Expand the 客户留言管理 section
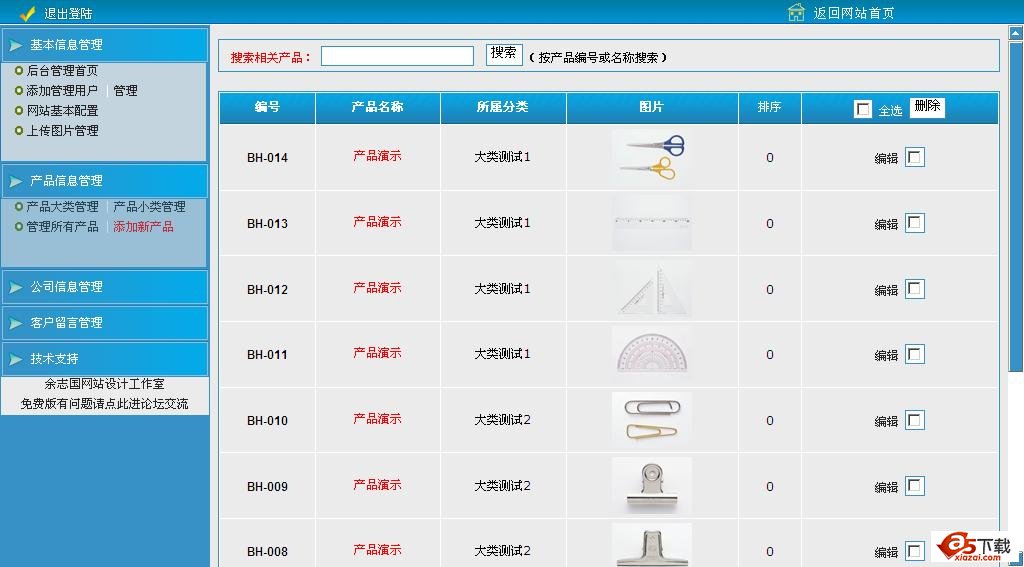Viewport: 1024px width, 567px height. 104,323
